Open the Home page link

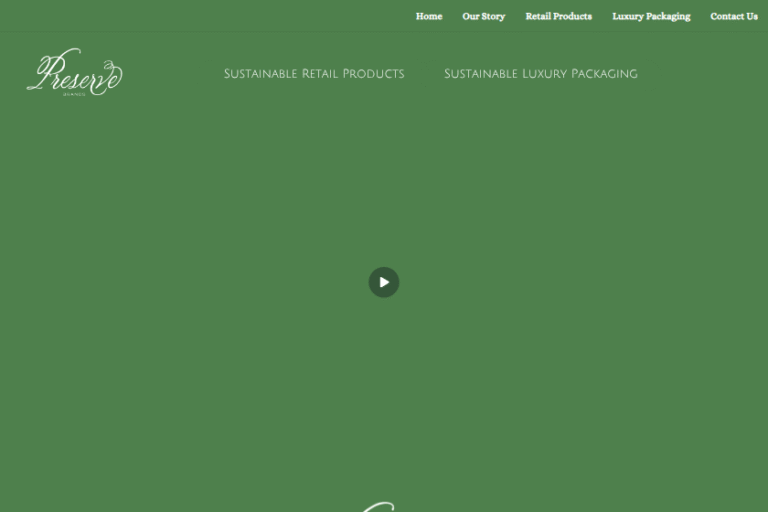[x=429, y=16]
